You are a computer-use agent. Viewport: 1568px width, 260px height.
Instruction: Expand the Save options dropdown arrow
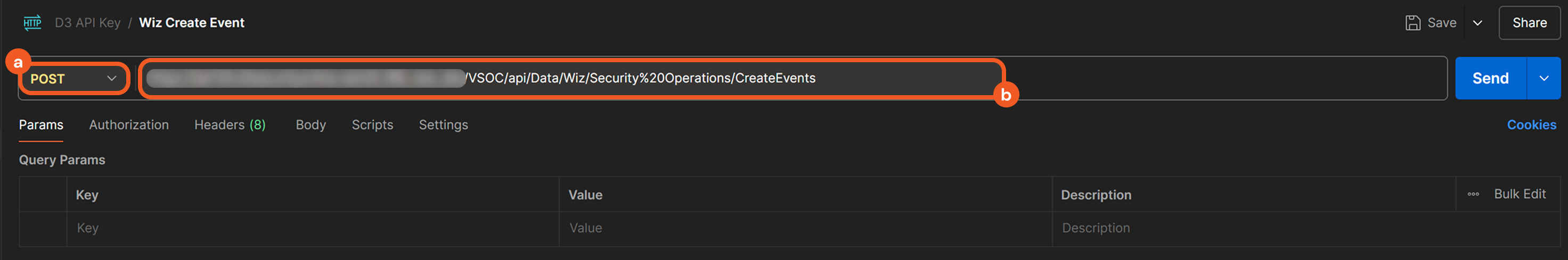pyautogui.click(x=1477, y=23)
